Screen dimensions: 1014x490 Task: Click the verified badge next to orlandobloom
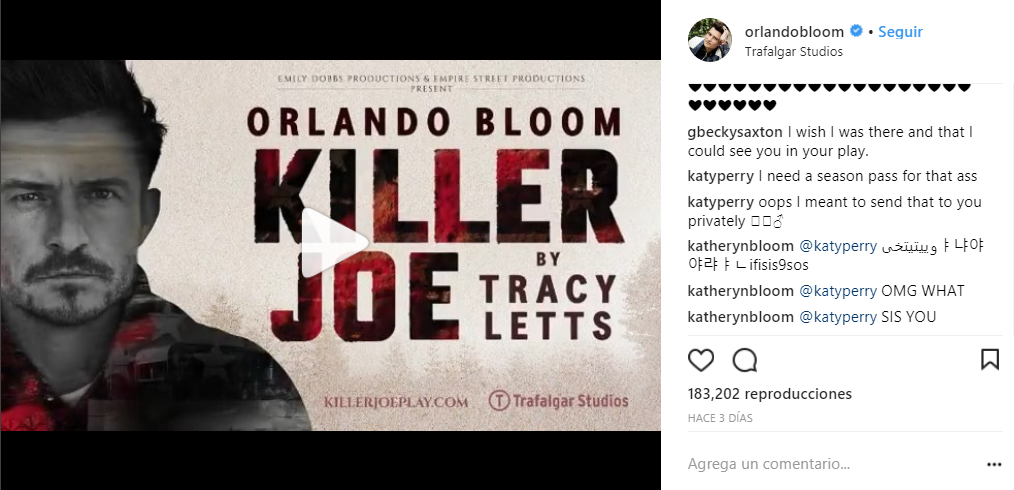(857, 31)
